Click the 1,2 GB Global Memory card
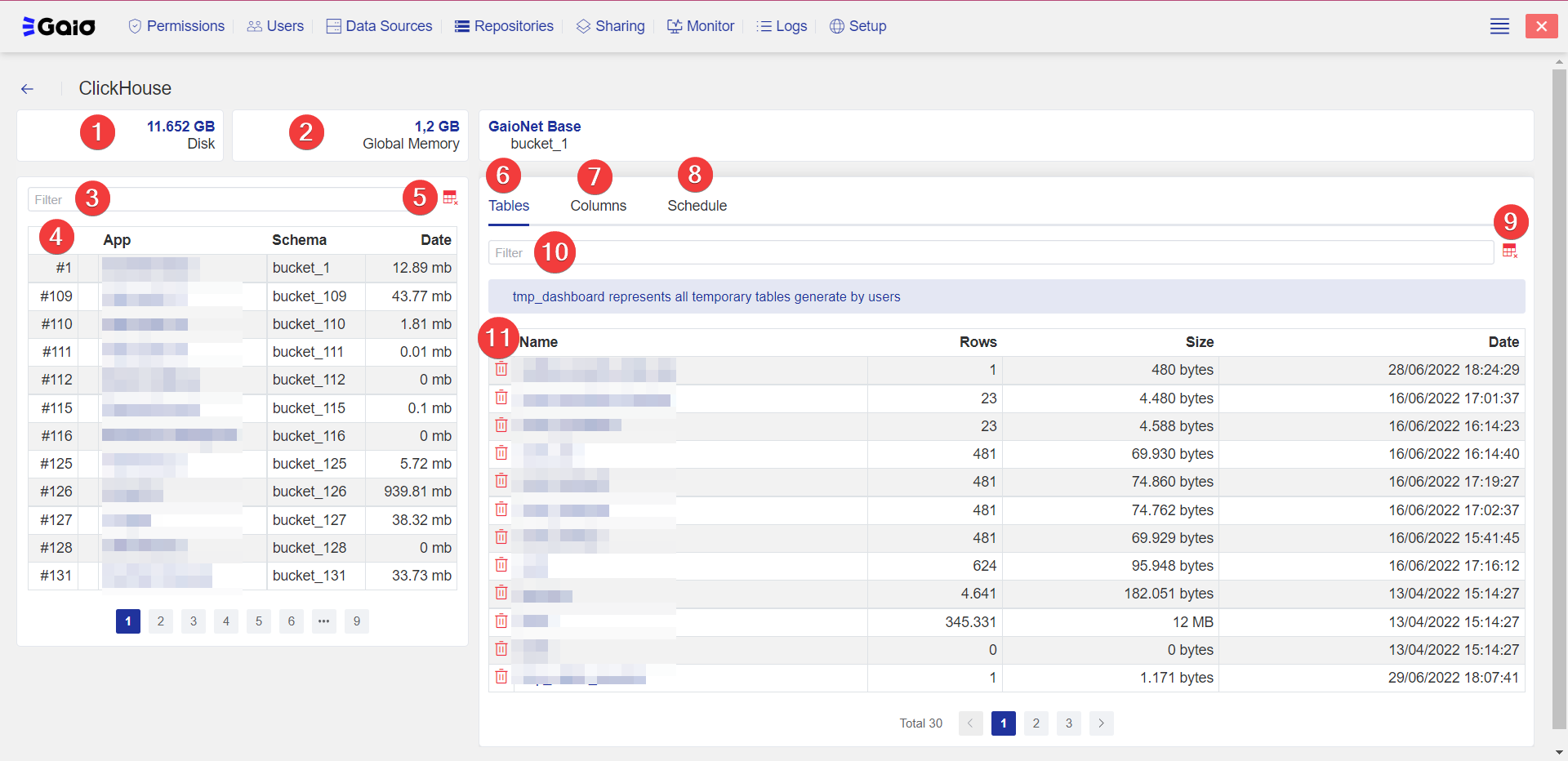The image size is (1568, 761). tap(350, 136)
